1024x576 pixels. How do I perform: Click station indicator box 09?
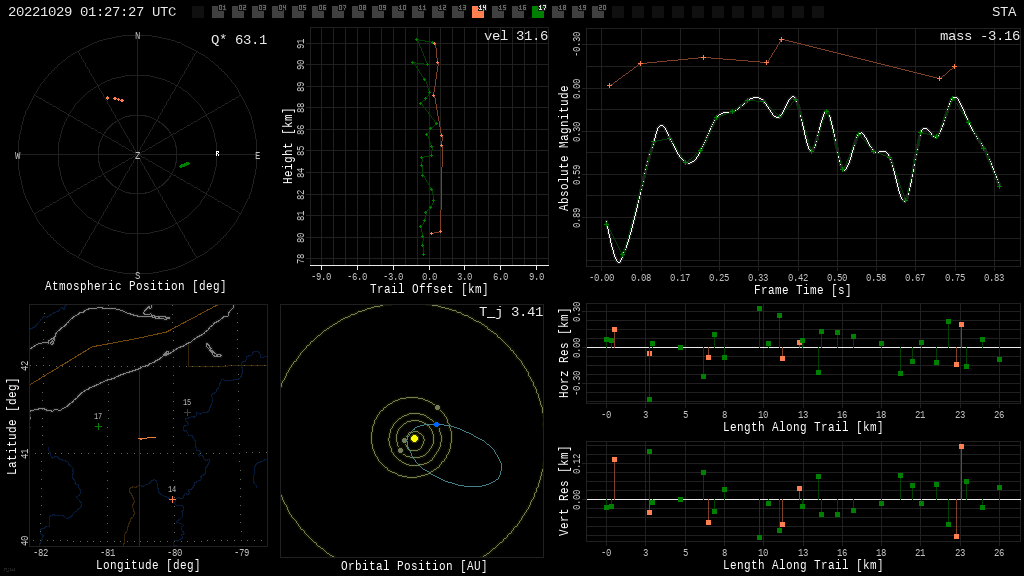coord(378,12)
